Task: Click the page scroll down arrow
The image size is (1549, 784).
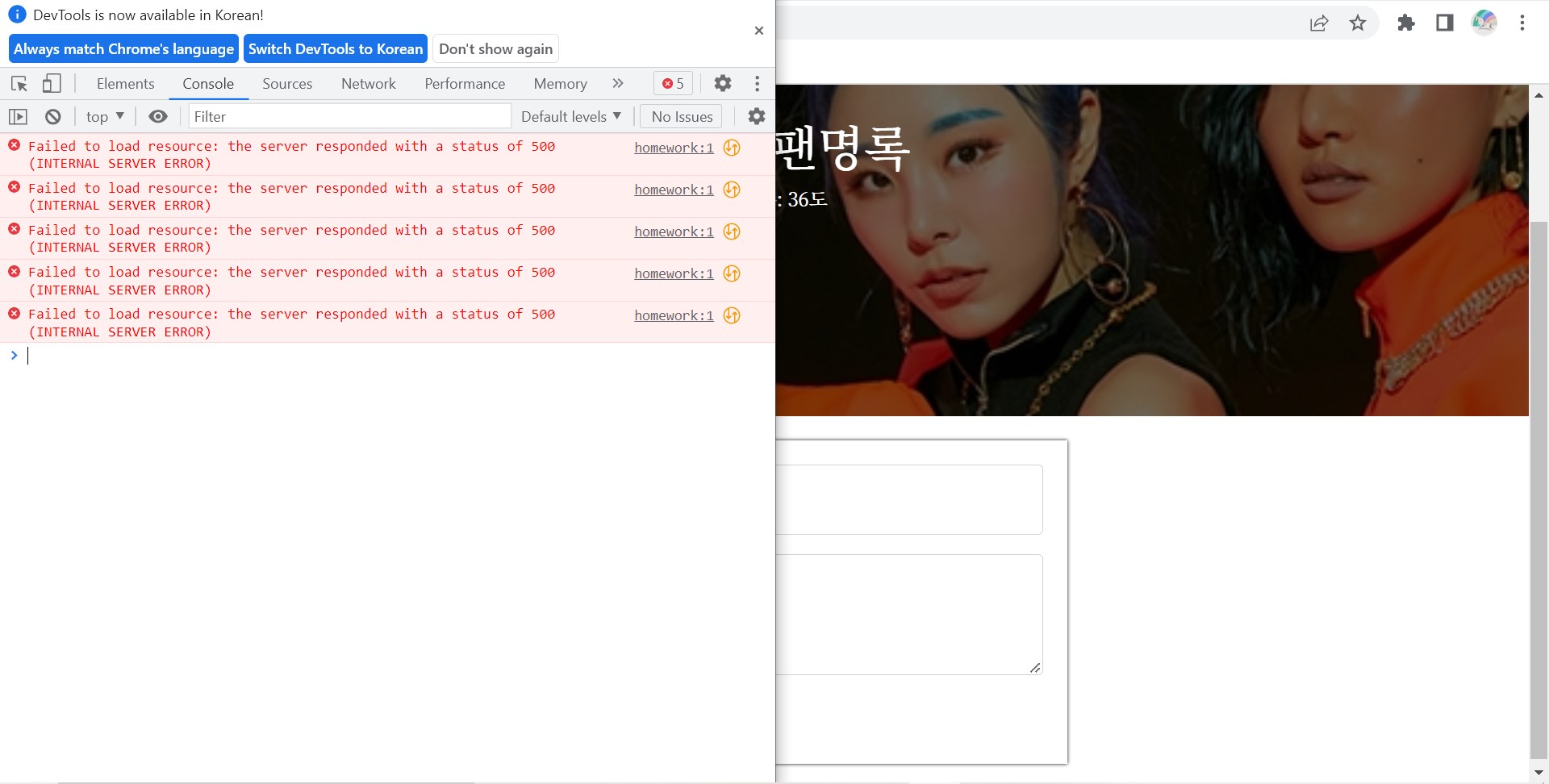Action: click(x=1539, y=773)
